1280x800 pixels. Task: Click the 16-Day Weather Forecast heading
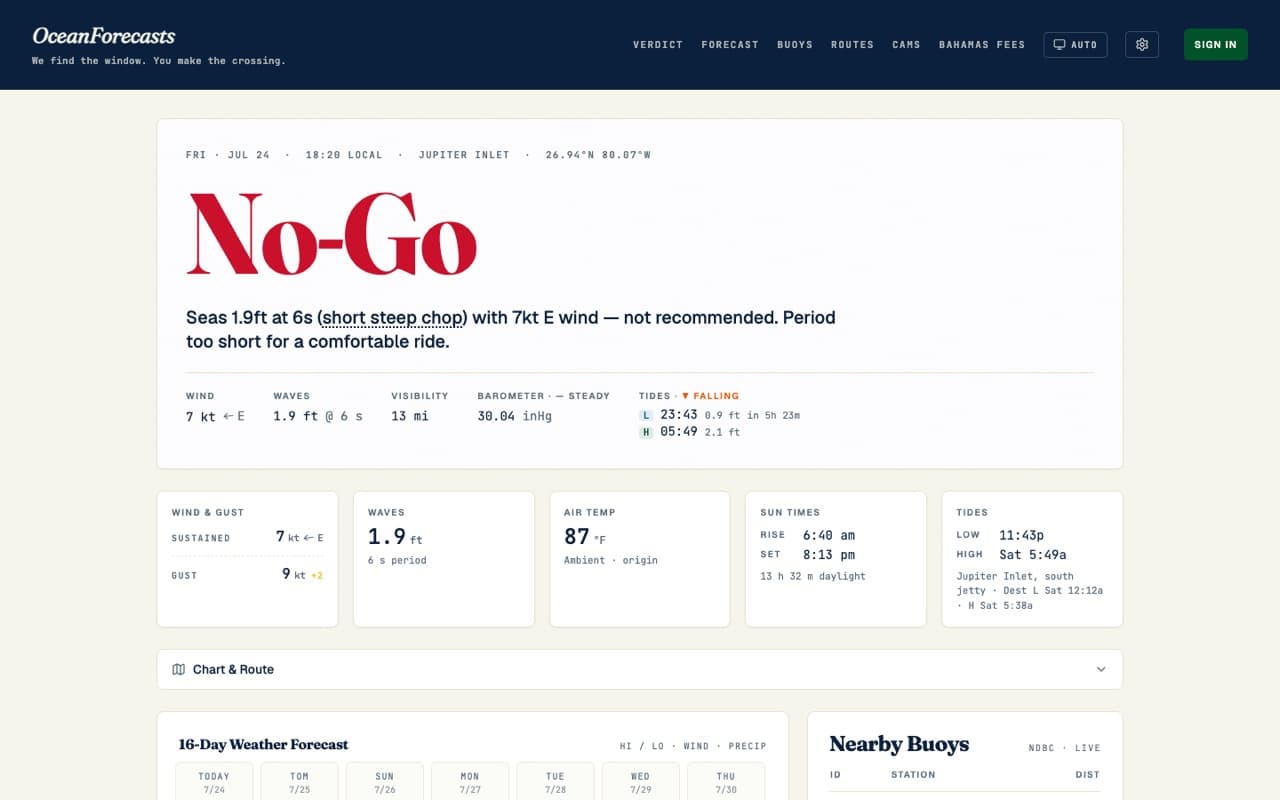pyautogui.click(x=263, y=744)
